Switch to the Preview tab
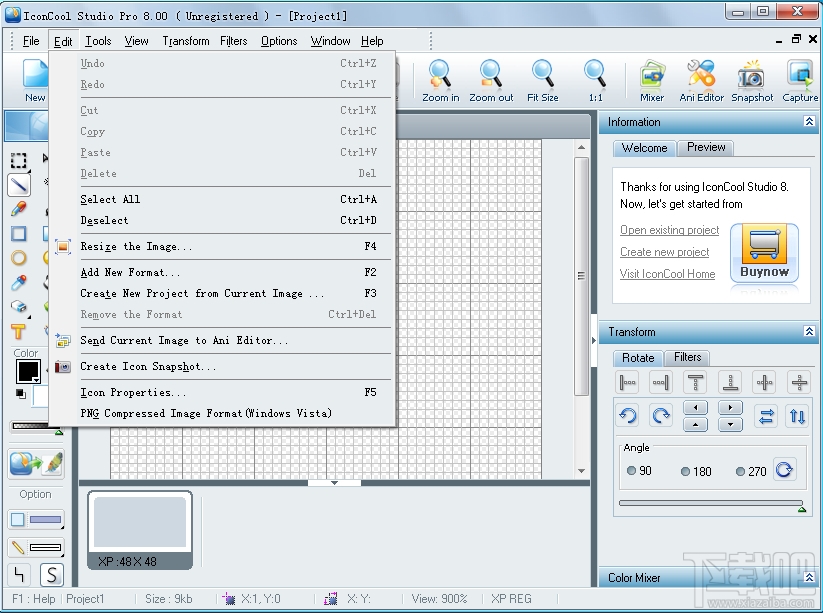Image resolution: width=823 pixels, height=613 pixels. pos(705,148)
